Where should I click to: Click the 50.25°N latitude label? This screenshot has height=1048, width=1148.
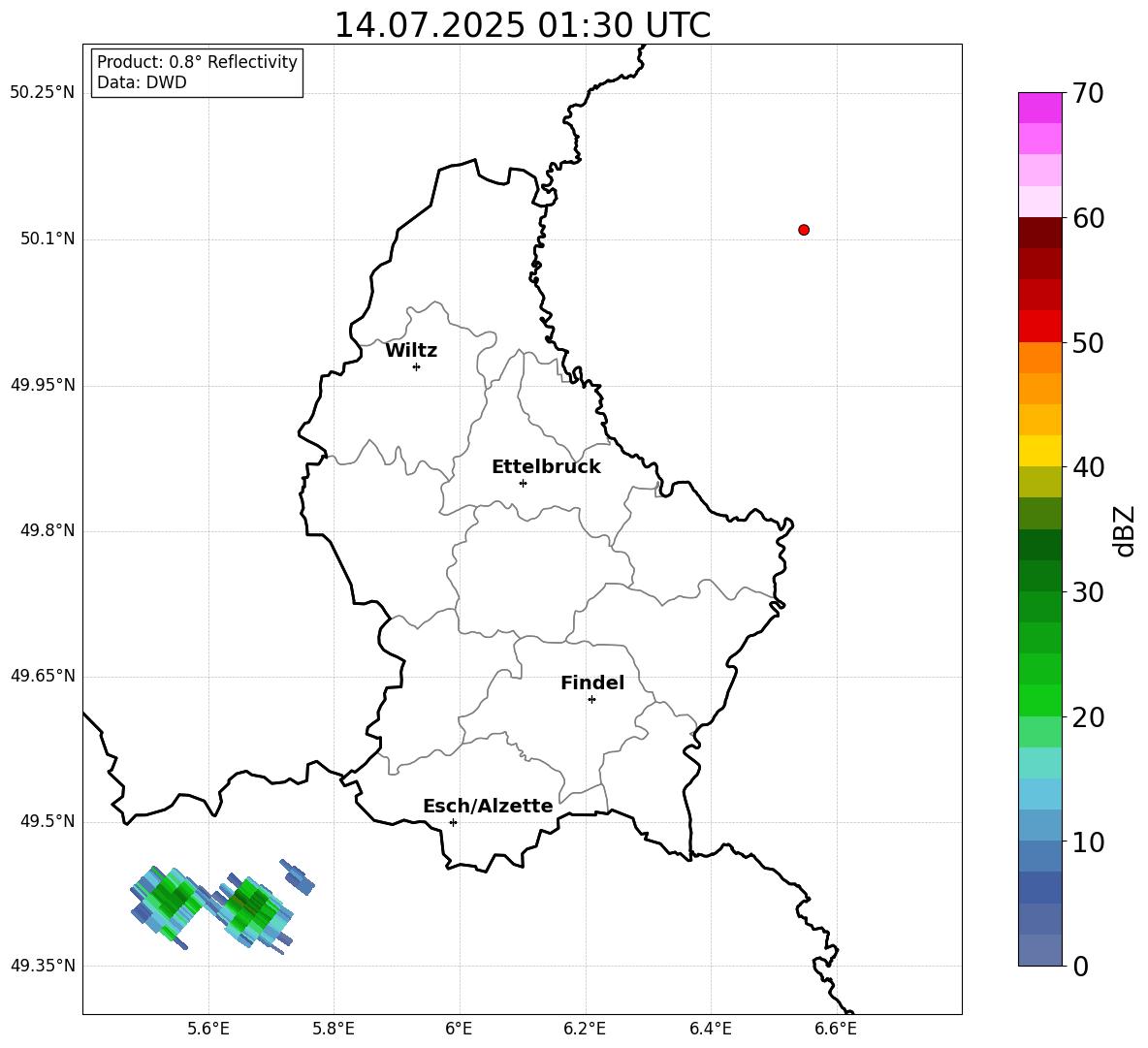point(42,93)
